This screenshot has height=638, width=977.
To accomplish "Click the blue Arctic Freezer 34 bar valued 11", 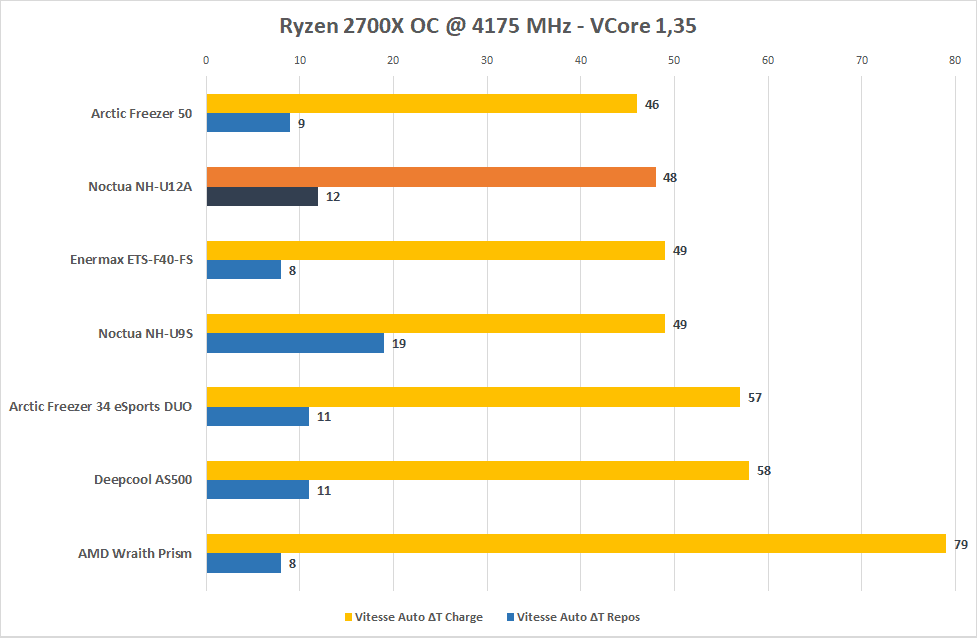I will click(257, 416).
